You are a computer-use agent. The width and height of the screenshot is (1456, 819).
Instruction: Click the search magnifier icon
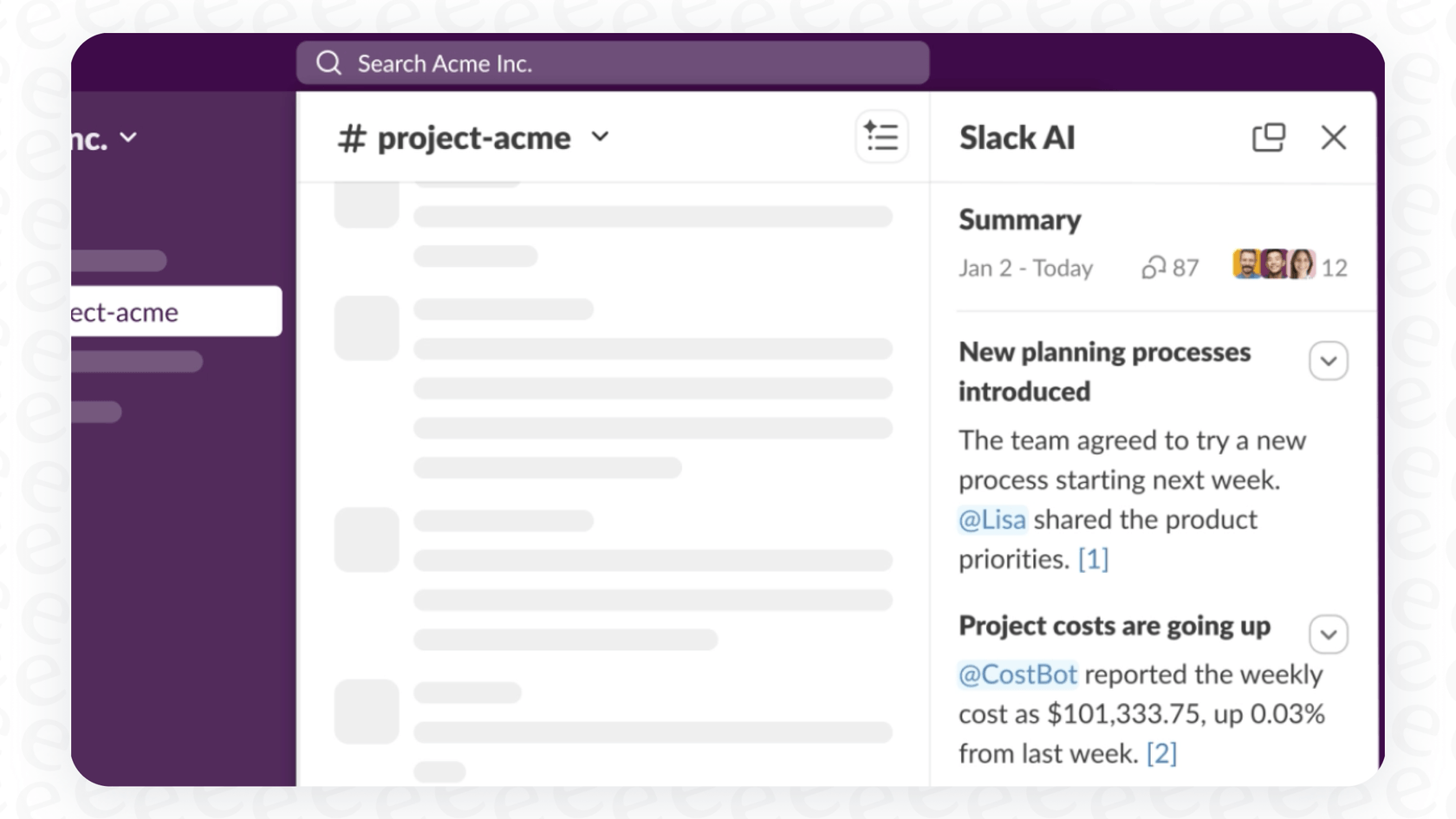[328, 62]
